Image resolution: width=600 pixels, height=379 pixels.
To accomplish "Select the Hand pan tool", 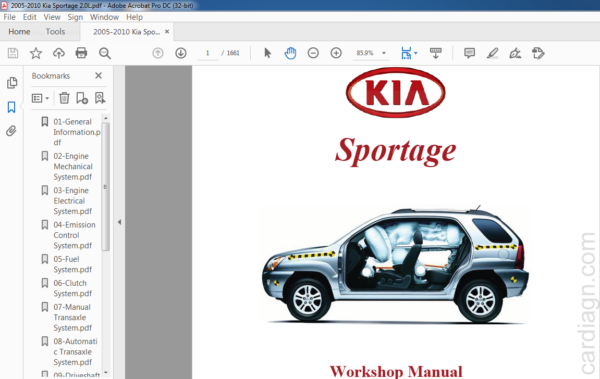I will [290, 53].
